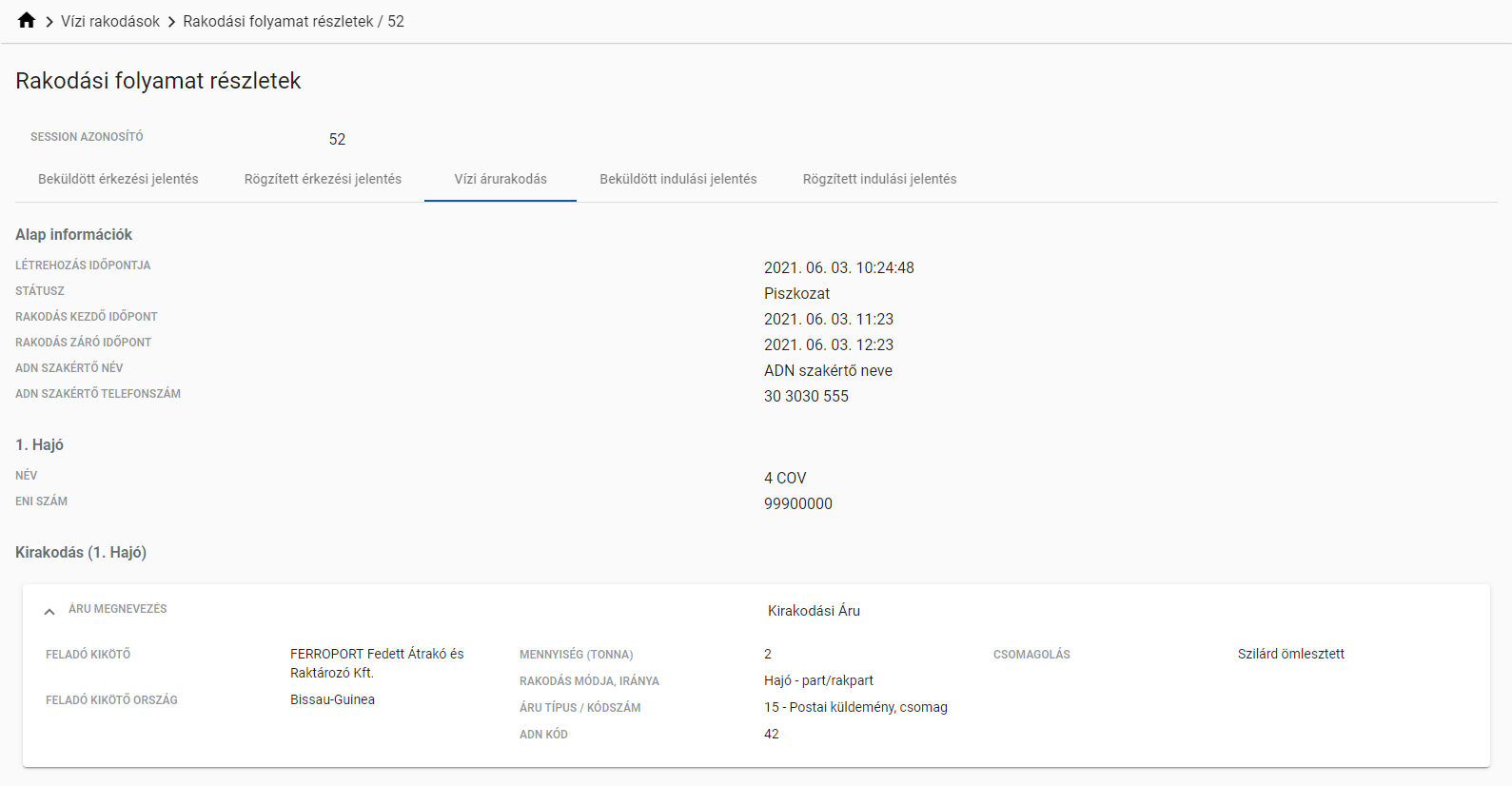The height and width of the screenshot is (786, 1512).
Task: Switch to Beküldött érkezési jelentés tab
Action: click(118, 179)
